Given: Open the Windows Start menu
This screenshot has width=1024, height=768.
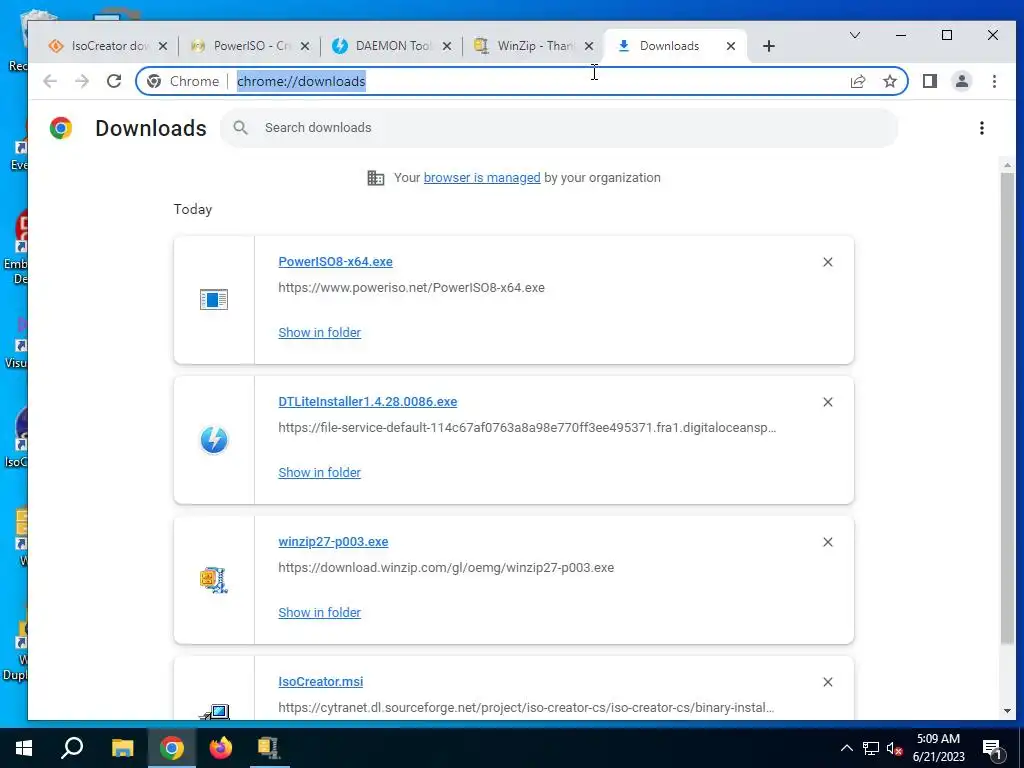Looking at the screenshot, I should [24, 748].
